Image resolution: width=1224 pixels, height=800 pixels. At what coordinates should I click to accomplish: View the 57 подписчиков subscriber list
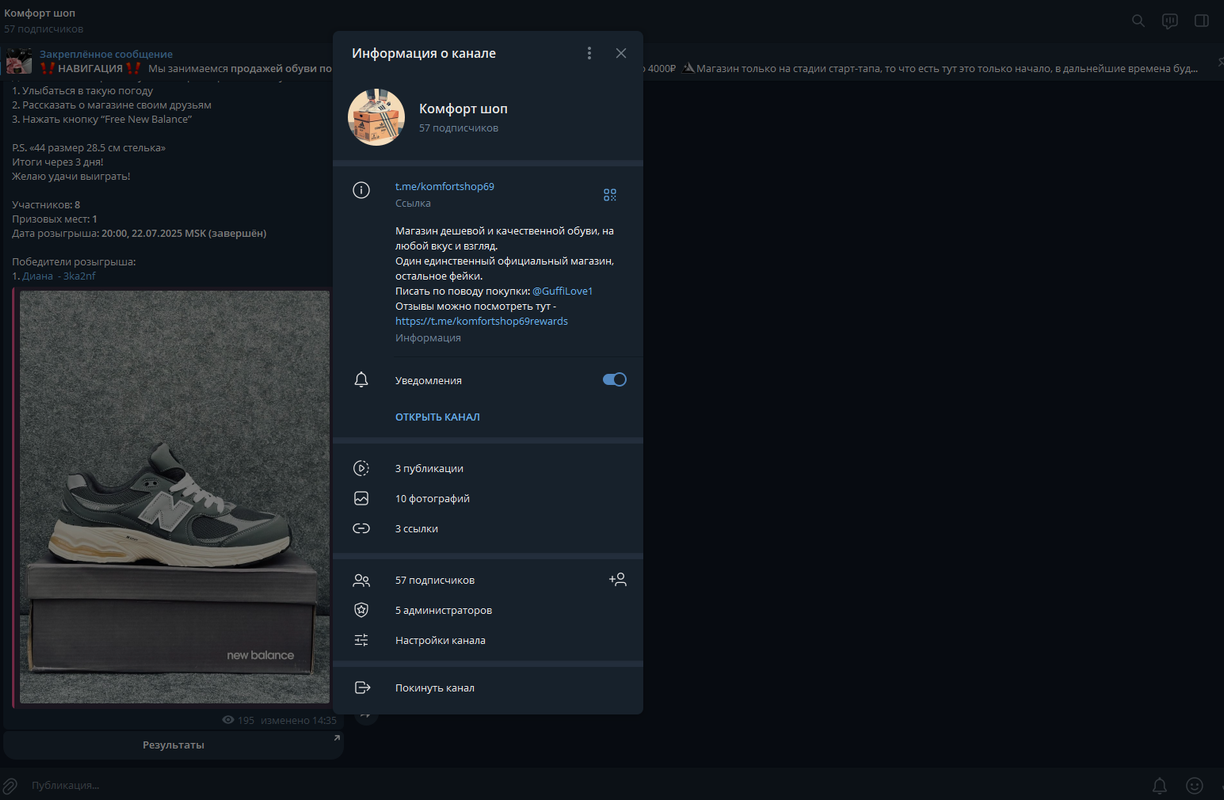pos(488,580)
